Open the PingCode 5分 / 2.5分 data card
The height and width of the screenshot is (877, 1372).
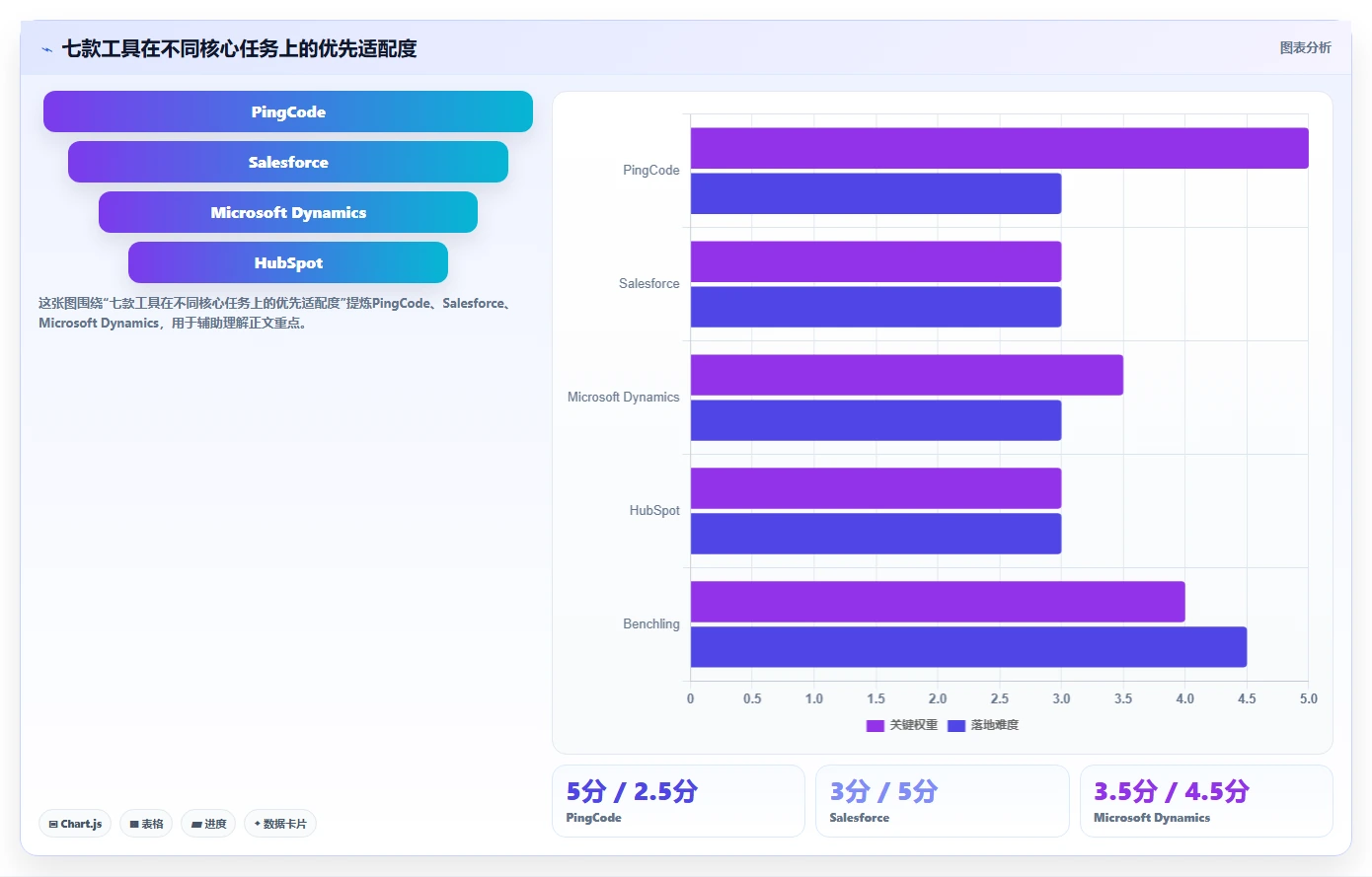click(x=678, y=801)
